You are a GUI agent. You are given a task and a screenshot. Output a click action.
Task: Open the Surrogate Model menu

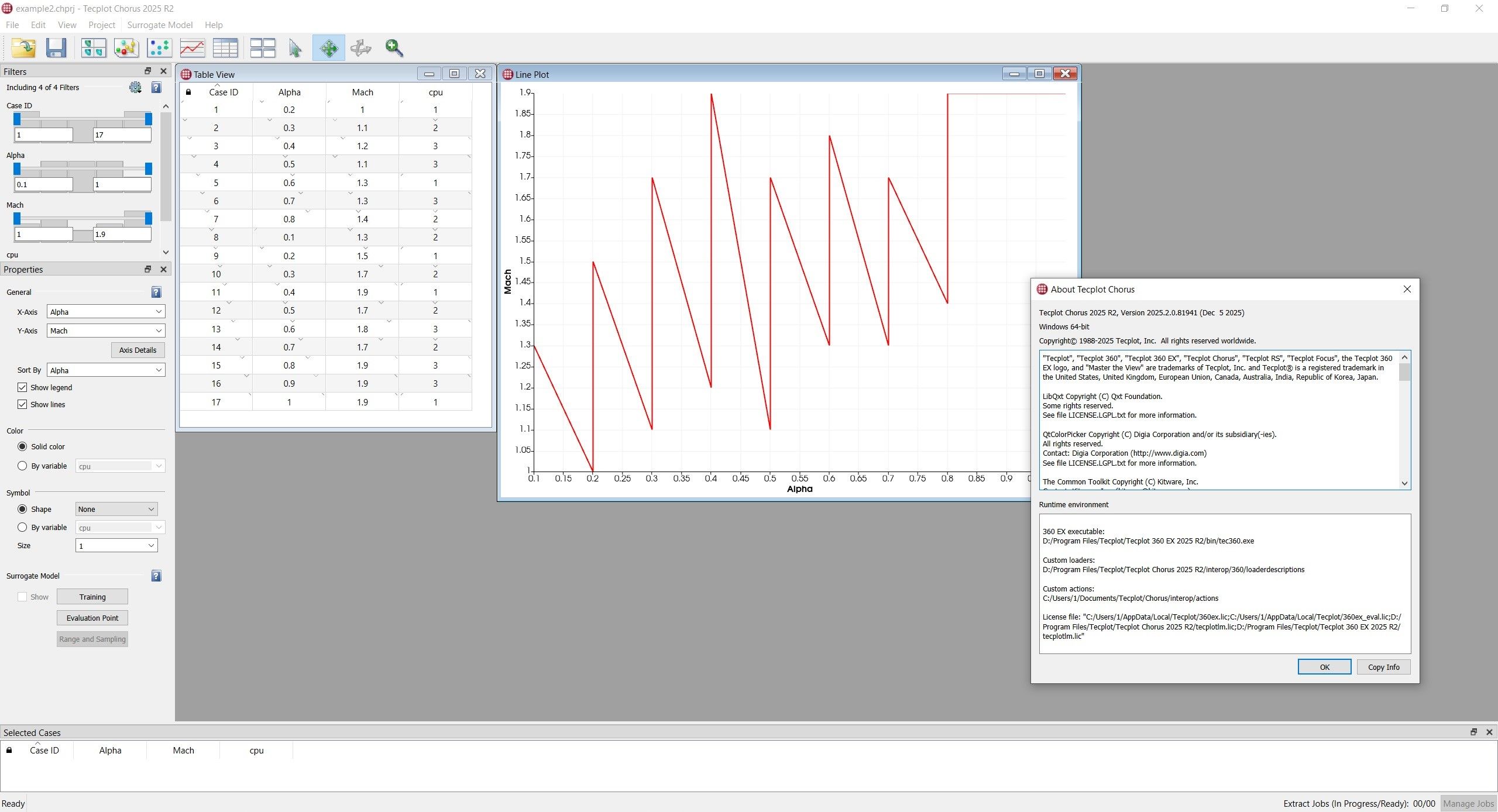coord(160,25)
